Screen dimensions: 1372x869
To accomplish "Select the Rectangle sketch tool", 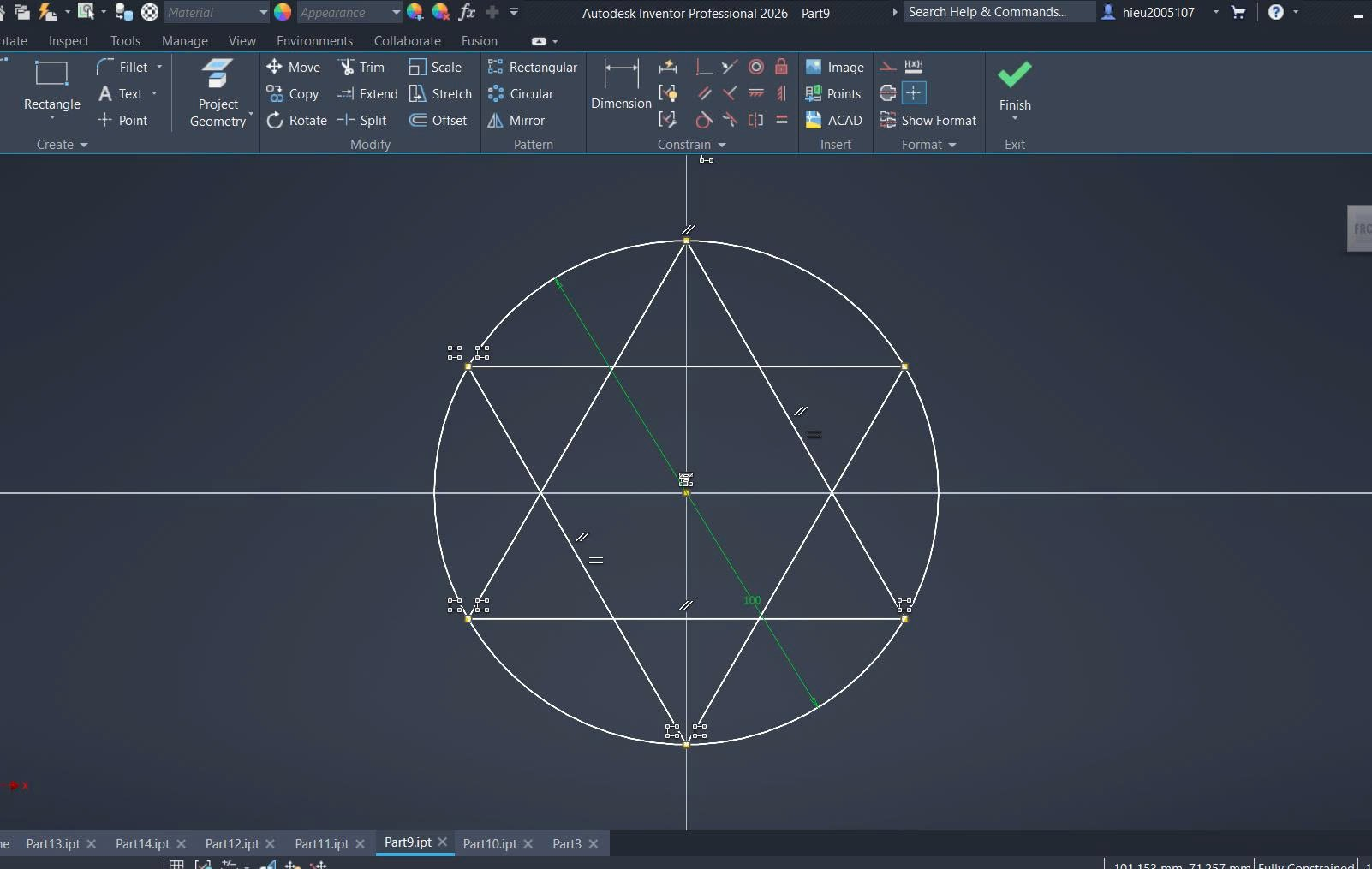I will tap(51, 84).
